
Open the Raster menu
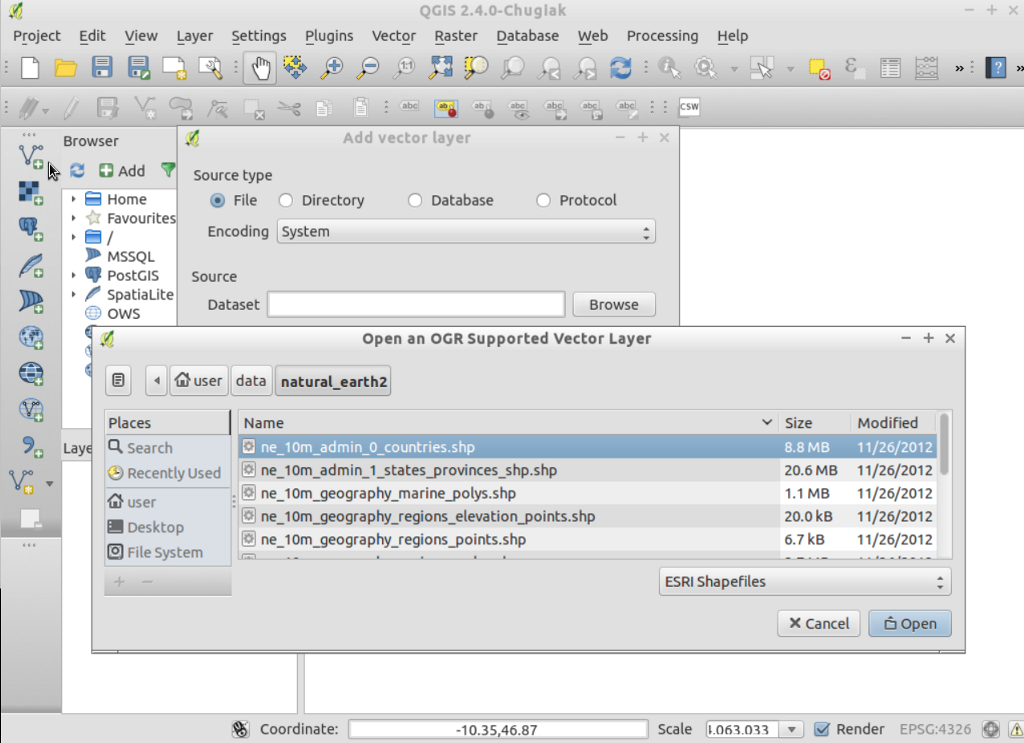tap(456, 36)
